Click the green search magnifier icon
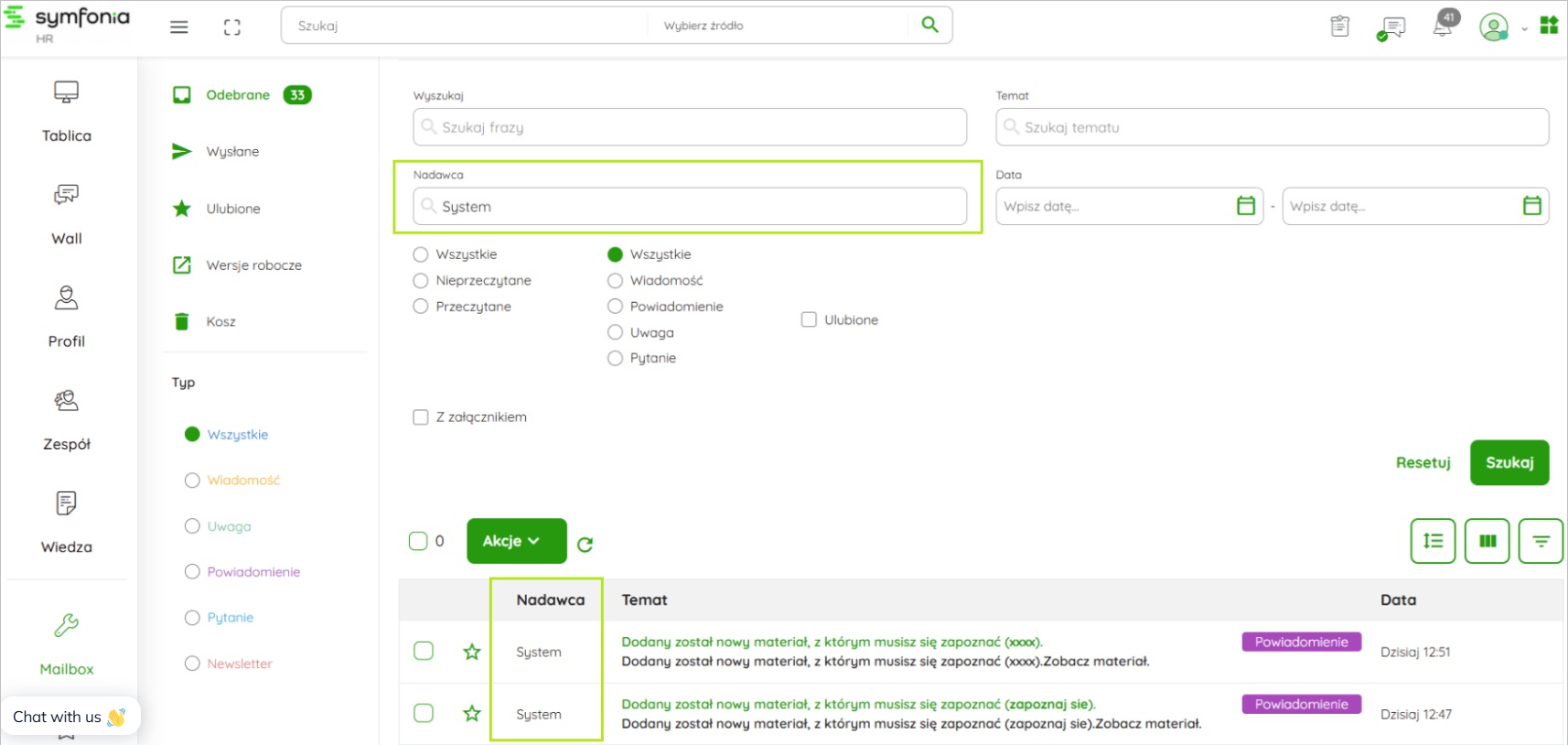This screenshot has width=1568, height=745. point(929,25)
